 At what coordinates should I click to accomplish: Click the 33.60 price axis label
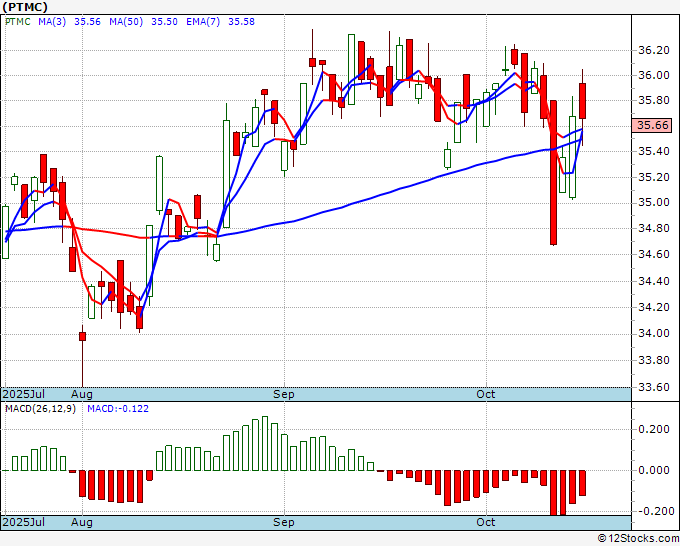click(x=654, y=386)
